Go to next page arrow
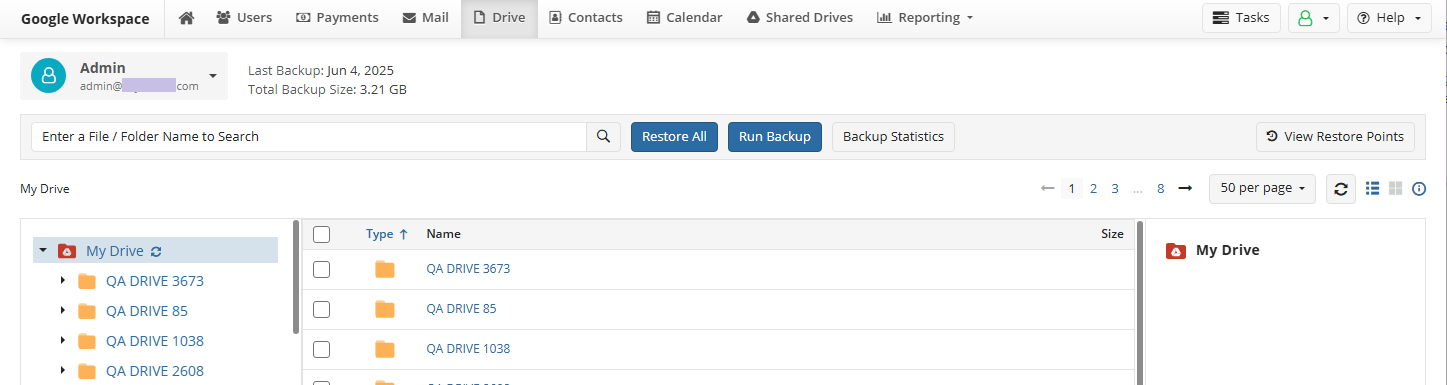1447x385 pixels. pyautogui.click(x=1185, y=188)
